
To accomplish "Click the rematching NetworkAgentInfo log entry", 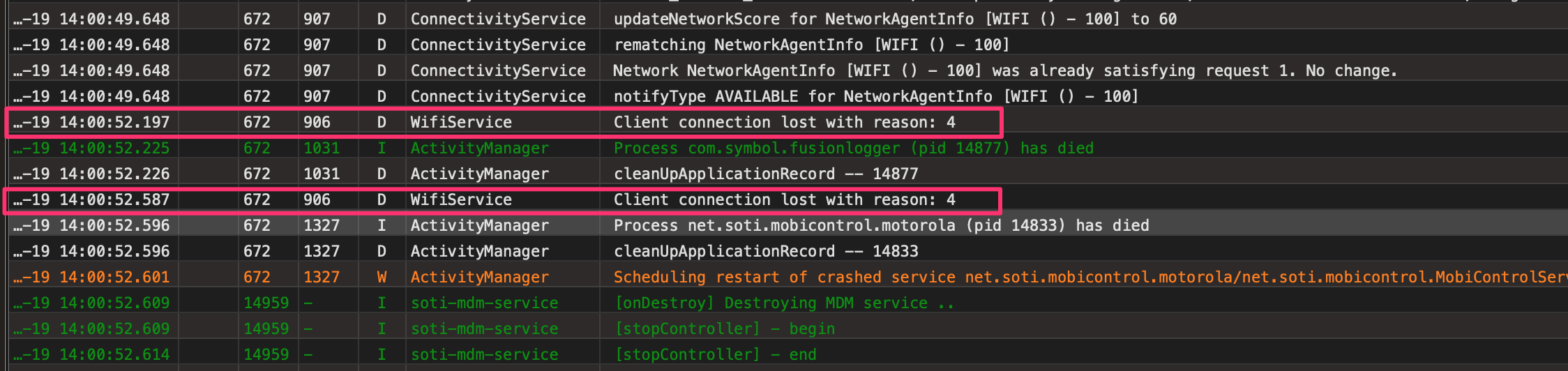I will tap(811, 45).
